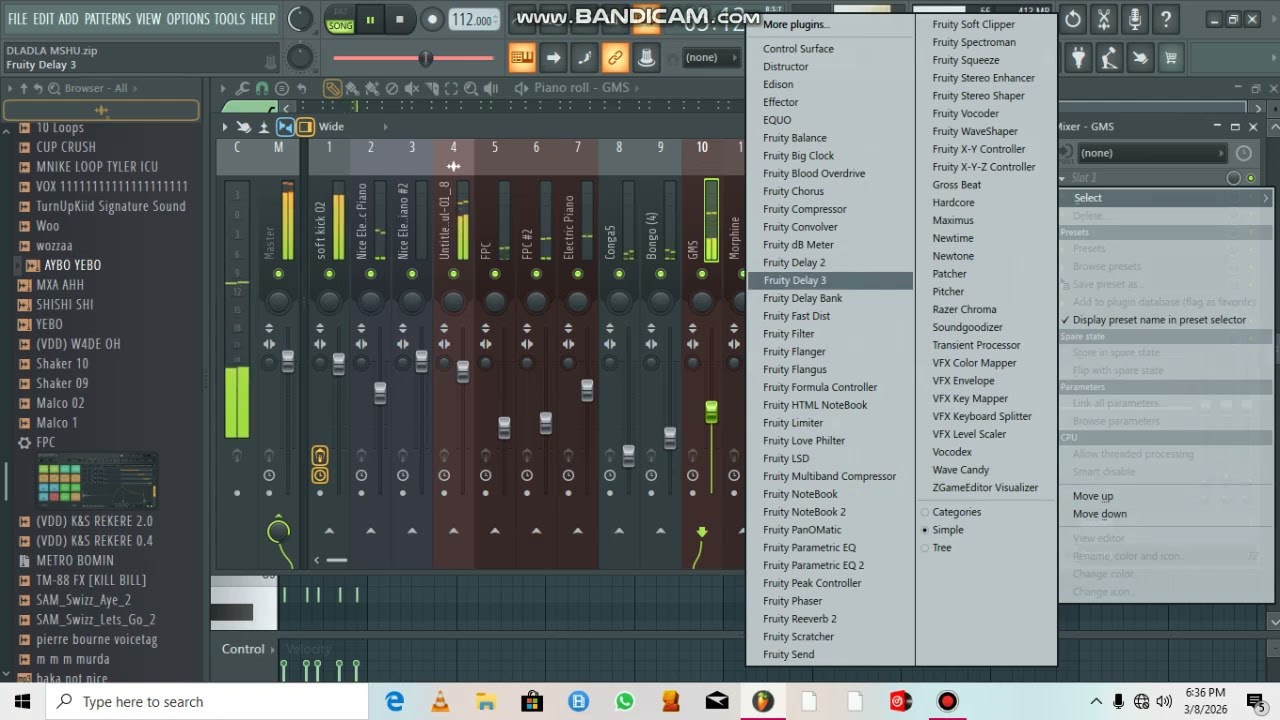Screen dimensions: 1280x720
Task: Click Move down in the slot menu
Action: coord(1100,514)
